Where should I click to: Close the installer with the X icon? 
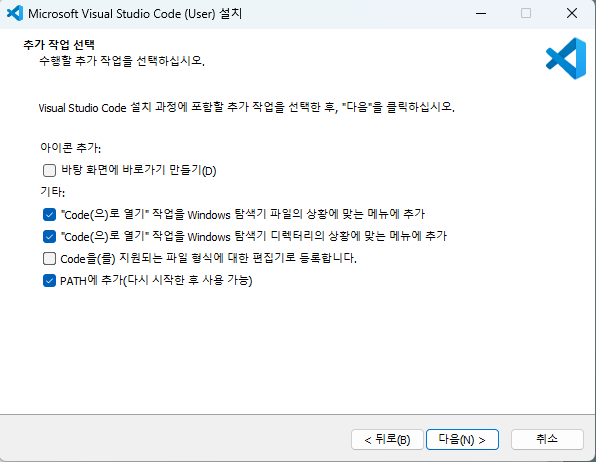coord(572,13)
